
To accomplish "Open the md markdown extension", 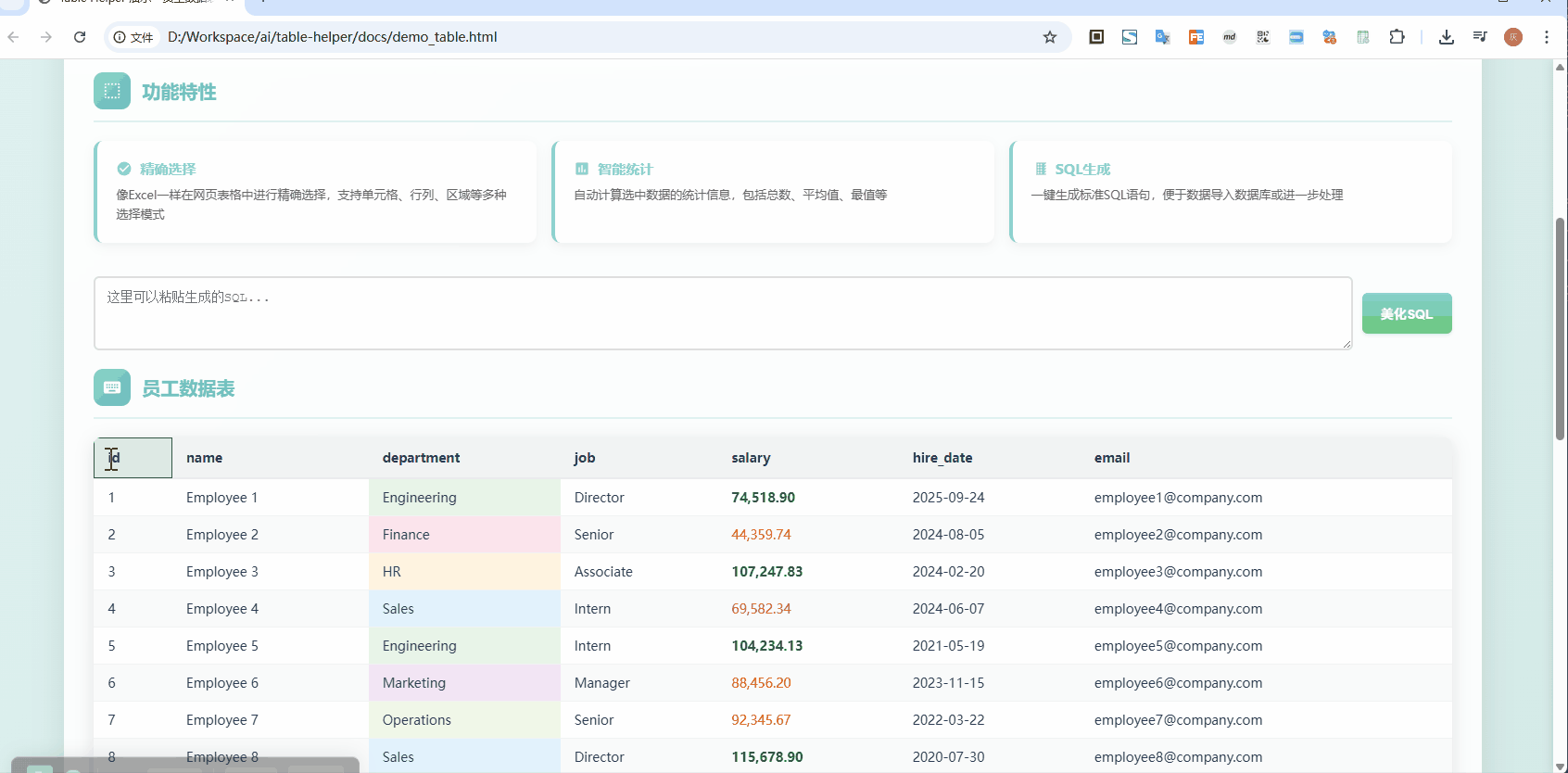I will pyautogui.click(x=1230, y=37).
